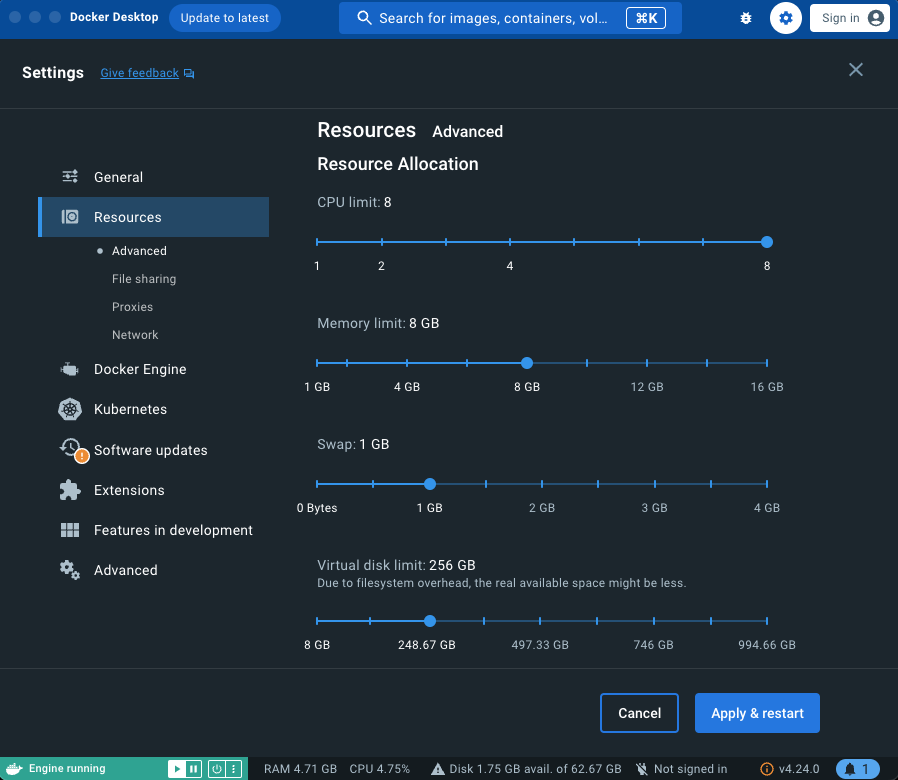Switch to the File sharing subsection
This screenshot has width=898, height=780.
click(142, 278)
